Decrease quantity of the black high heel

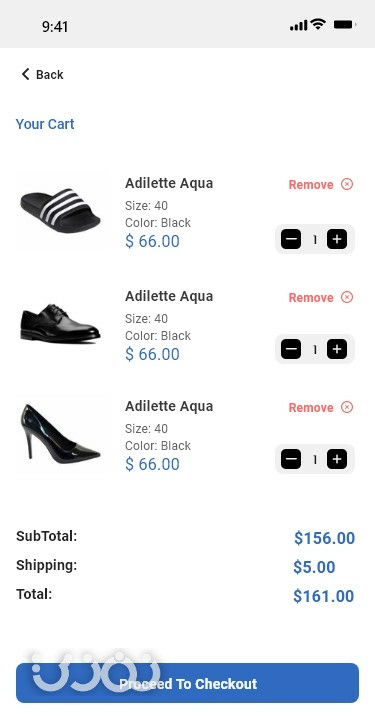291,459
